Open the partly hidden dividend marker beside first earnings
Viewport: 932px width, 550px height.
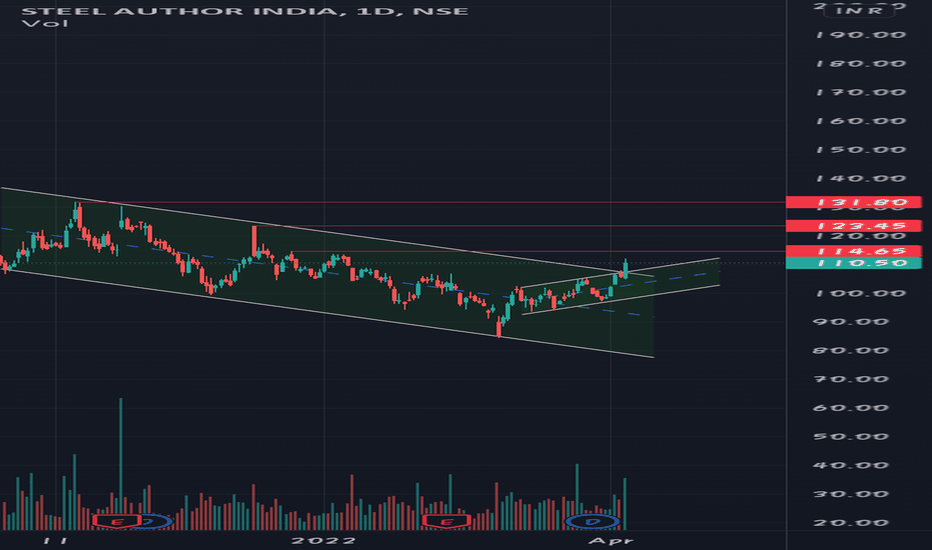[157, 522]
